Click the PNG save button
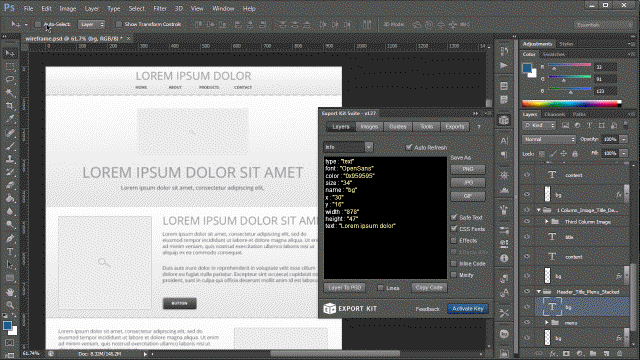Image resolution: width=640 pixels, height=360 pixels. (x=468, y=169)
